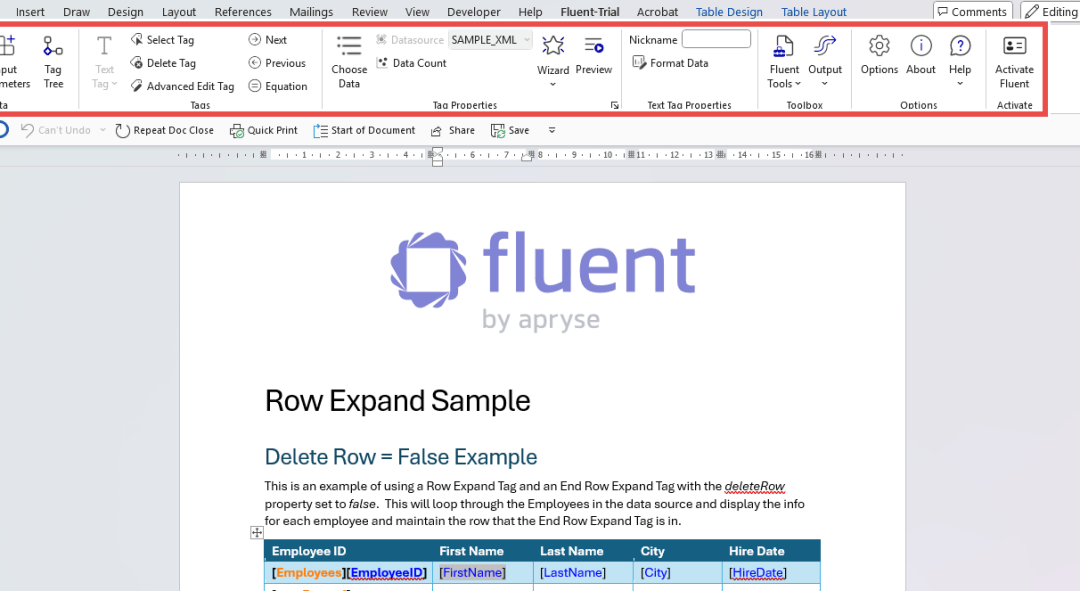Save the document from quick toolbar
The image size is (1080, 591).
point(510,130)
